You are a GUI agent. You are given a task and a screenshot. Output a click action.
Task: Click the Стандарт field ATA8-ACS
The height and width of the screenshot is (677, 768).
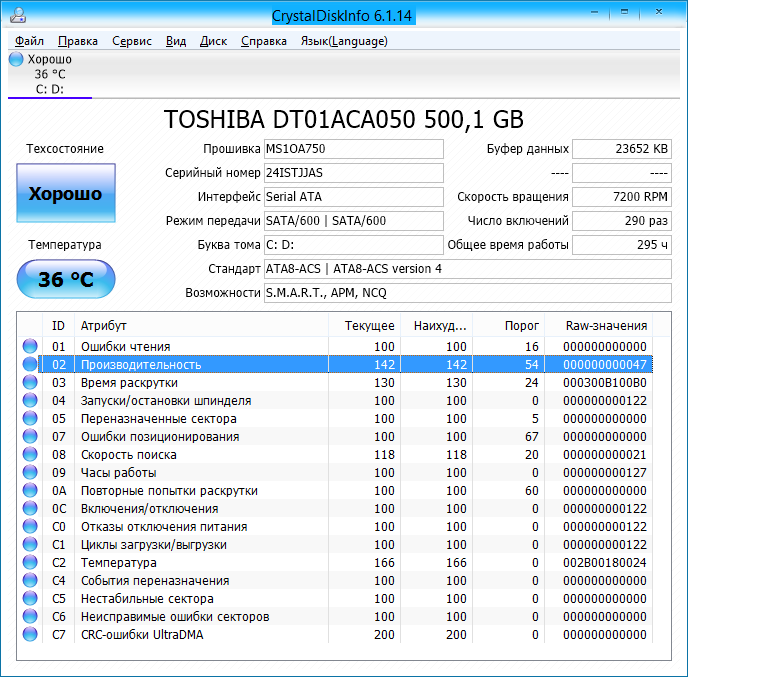[x=468, y=269]
